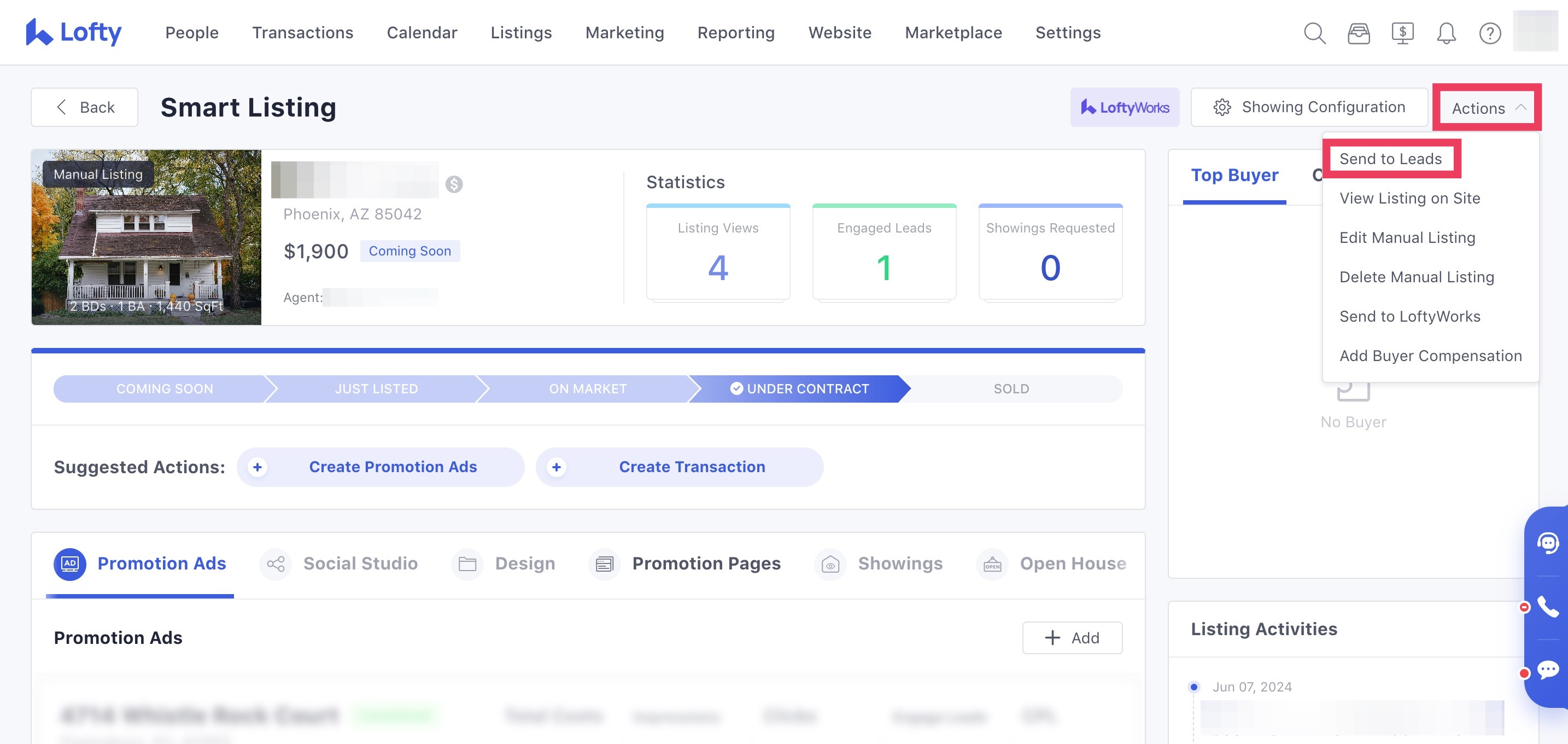Image resolution: width=1568 pixels, height=744 pixels.
Task: Open the chat message floating icon
Action: (x=1548, y=670)
